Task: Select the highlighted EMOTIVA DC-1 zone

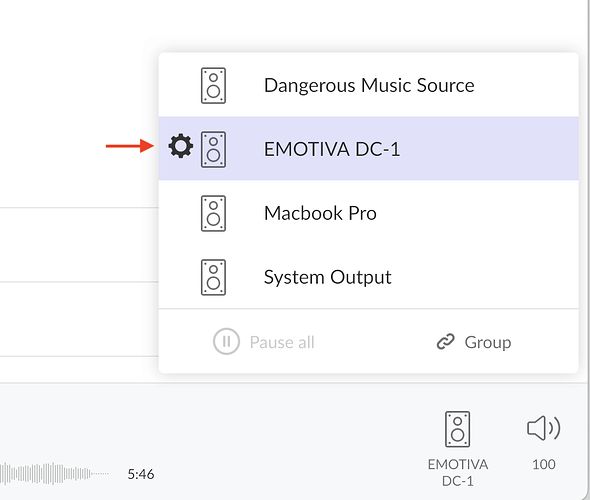Action: pos(369,149)
